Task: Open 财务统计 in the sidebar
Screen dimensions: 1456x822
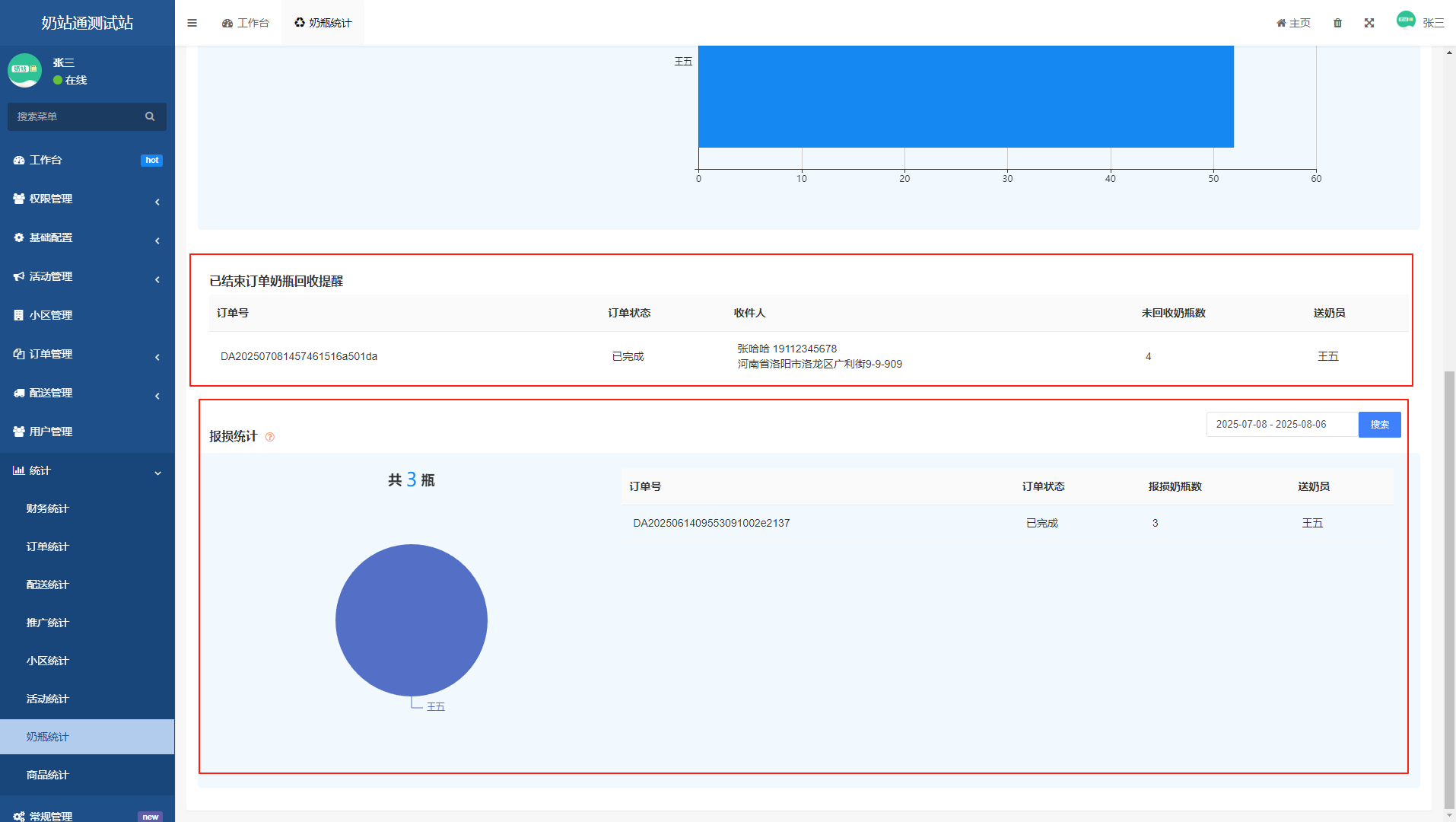Action: [47, 508]
